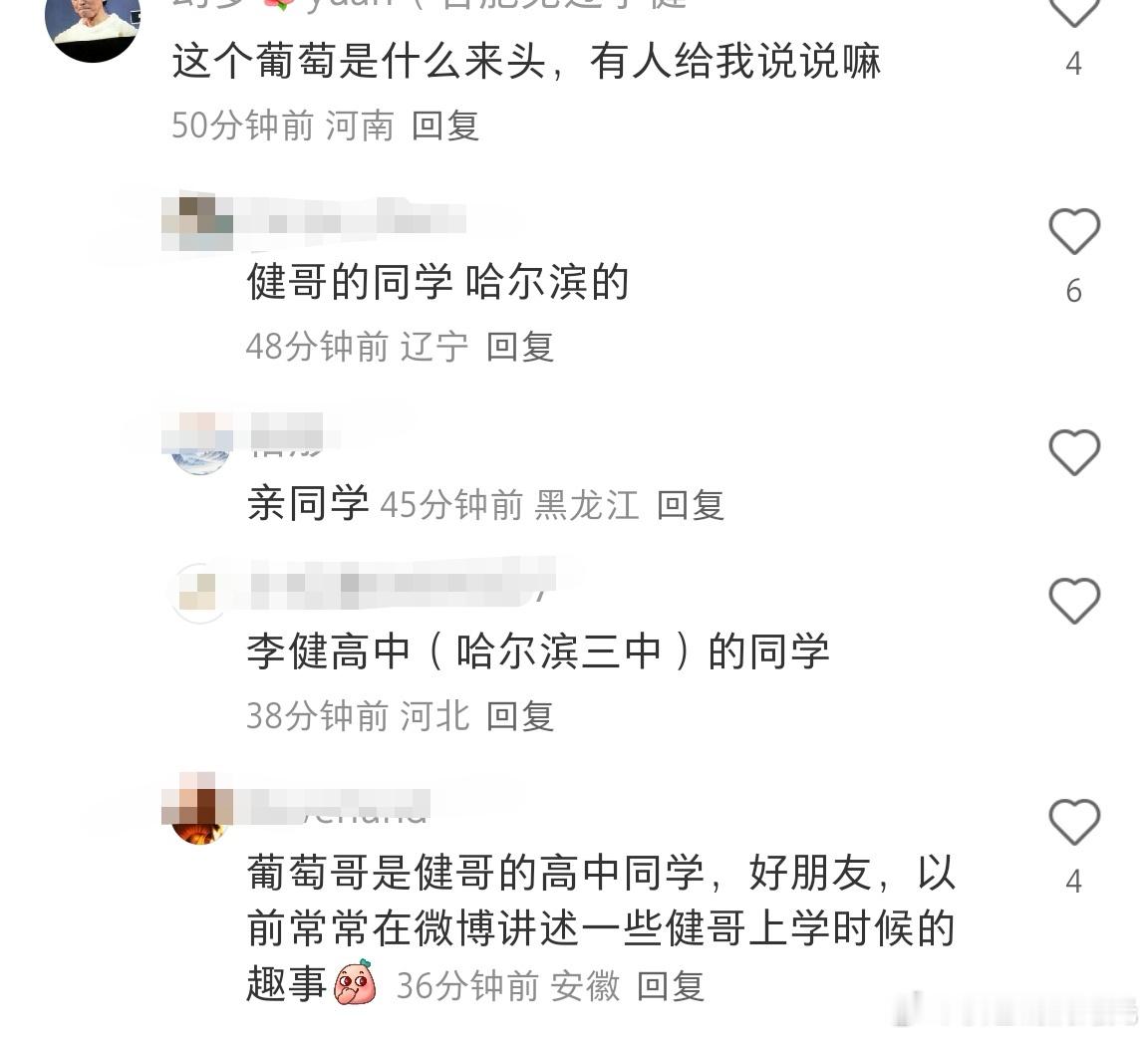
Task: Tap 回复 next to 安徽
Action: [670, 986]
